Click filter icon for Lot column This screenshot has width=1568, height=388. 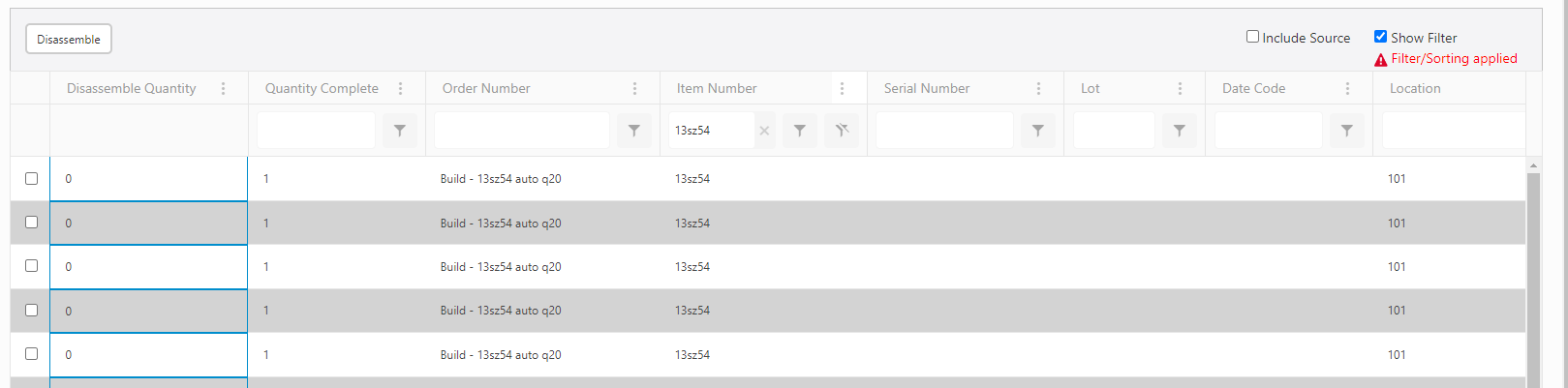[x=1180, y=131]
